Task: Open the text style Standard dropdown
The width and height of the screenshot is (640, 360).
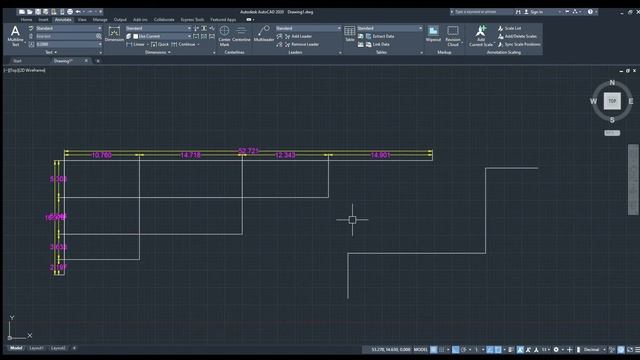Action: point(69,28)
